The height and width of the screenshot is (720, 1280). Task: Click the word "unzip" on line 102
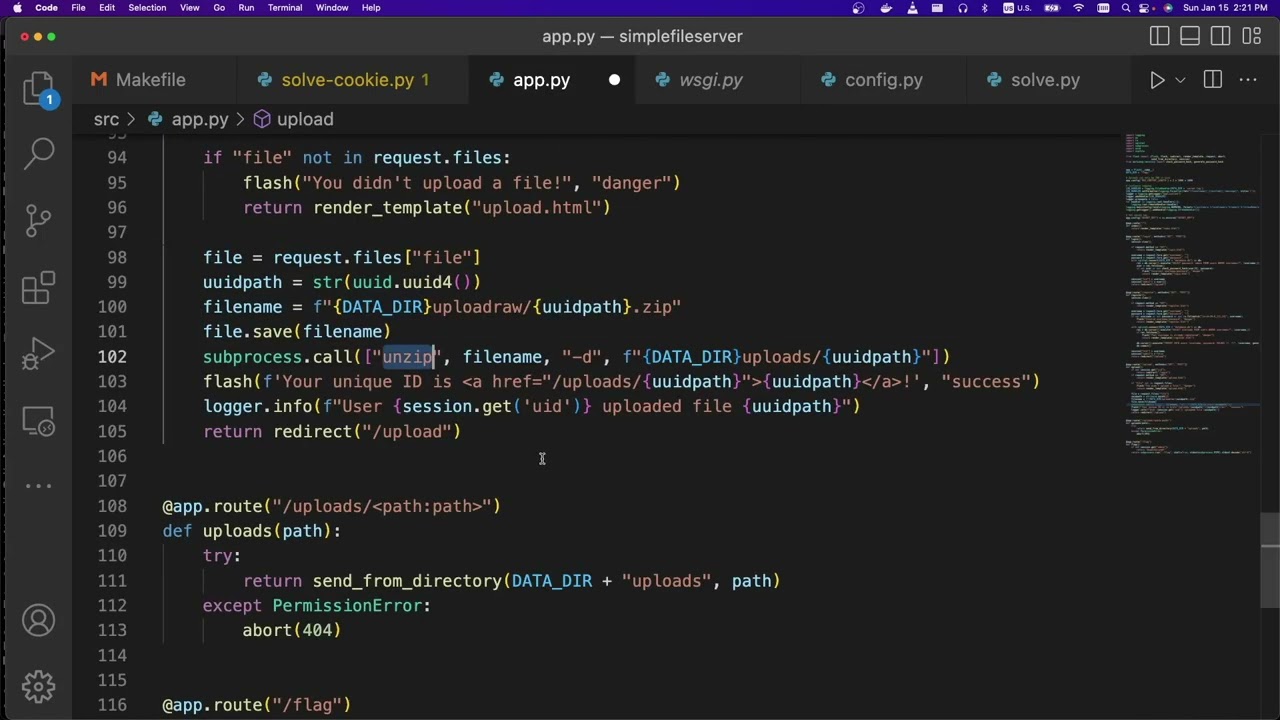point(407,357)
